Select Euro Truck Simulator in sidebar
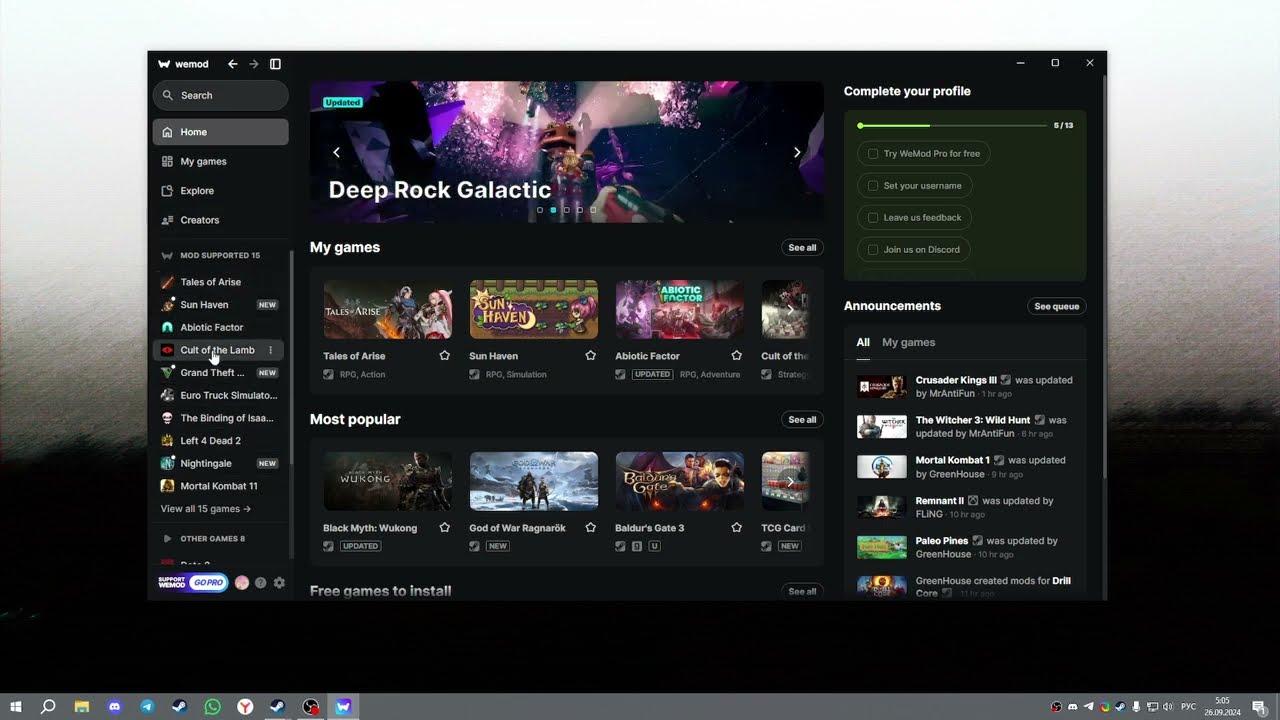 (218, 395)
